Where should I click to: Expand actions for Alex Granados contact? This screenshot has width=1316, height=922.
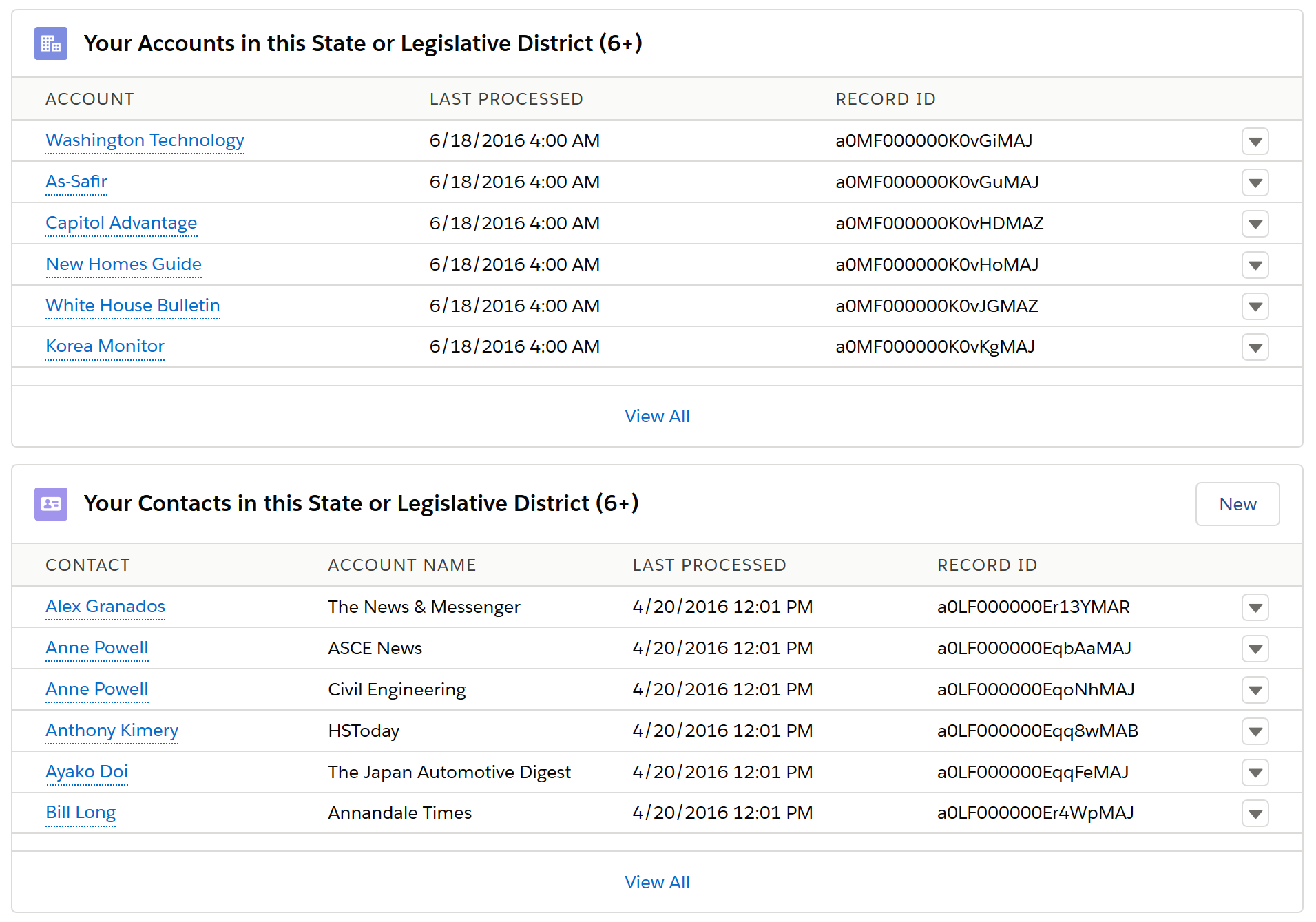1255,607
